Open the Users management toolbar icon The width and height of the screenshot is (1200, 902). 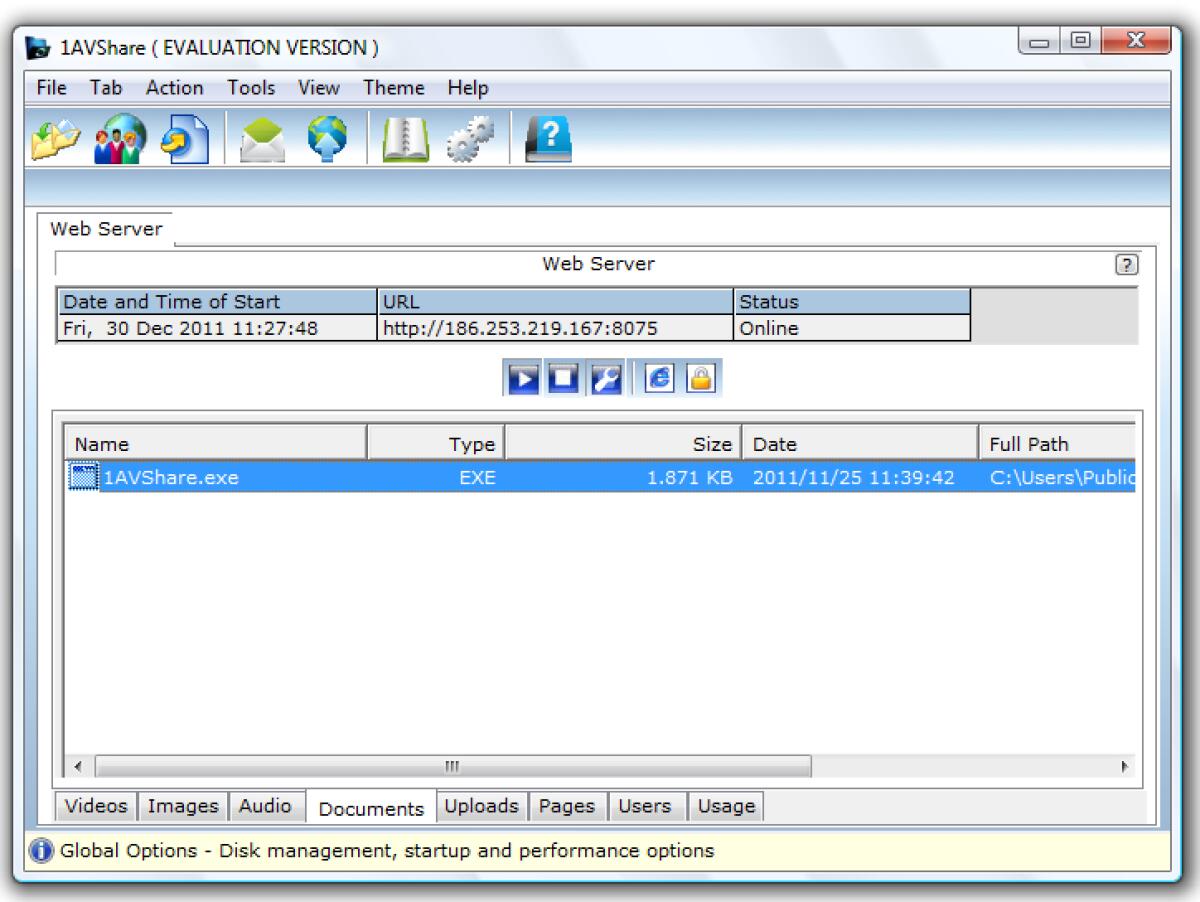point(117,140)
